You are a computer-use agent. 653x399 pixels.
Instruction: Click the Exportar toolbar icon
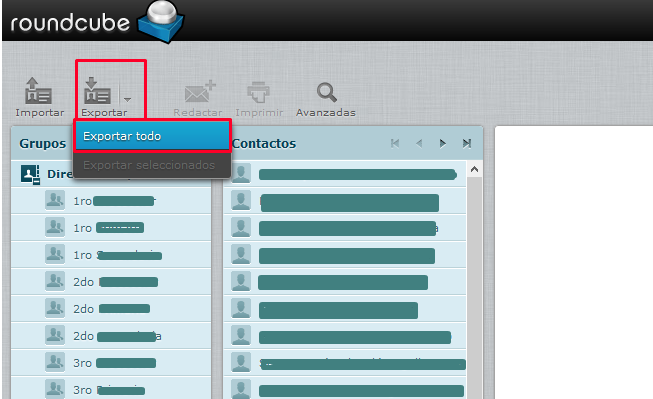pyautogui.click(x=97, y=90)
